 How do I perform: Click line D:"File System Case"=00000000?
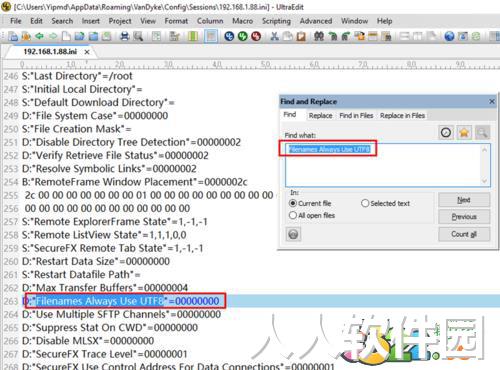click(x=95, y=116)
